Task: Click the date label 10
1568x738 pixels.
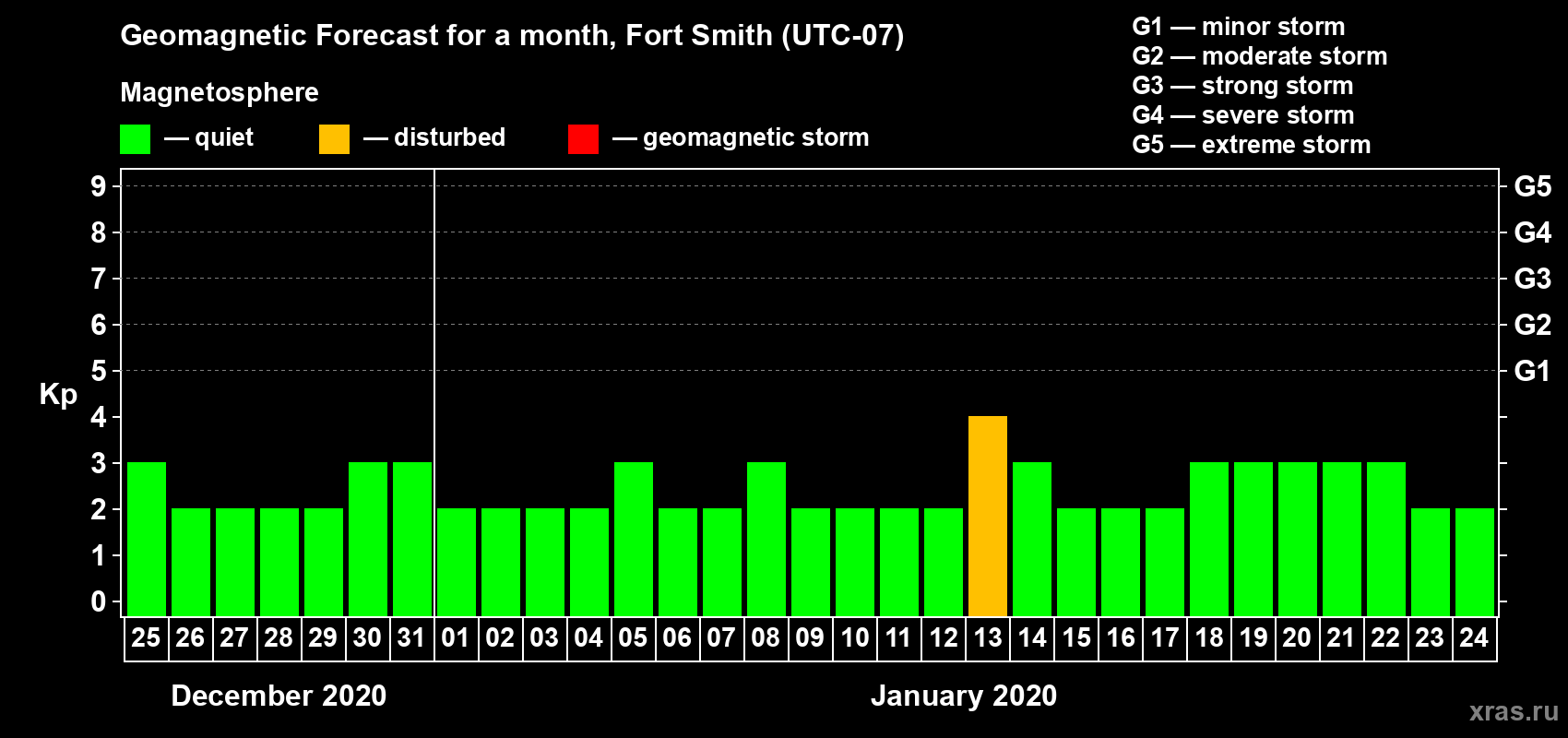Action: pyautogui.click(x=855, y=637)
